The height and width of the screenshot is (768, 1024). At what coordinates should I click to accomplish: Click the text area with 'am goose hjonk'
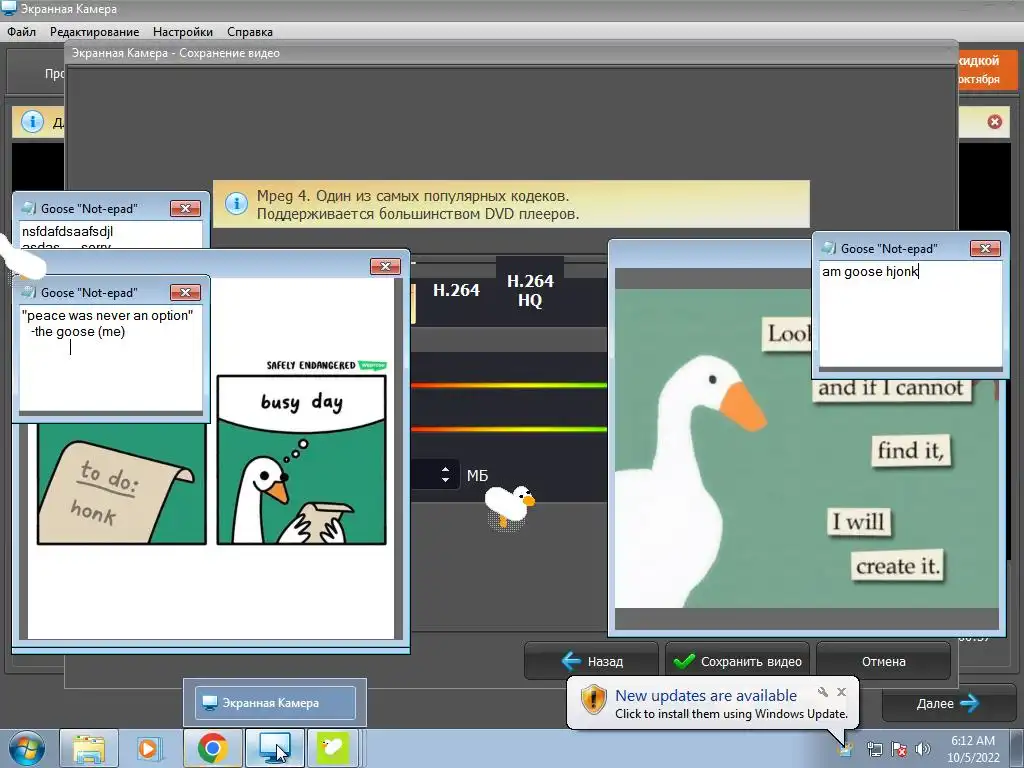pyautogui.click(x=910, y=314)
